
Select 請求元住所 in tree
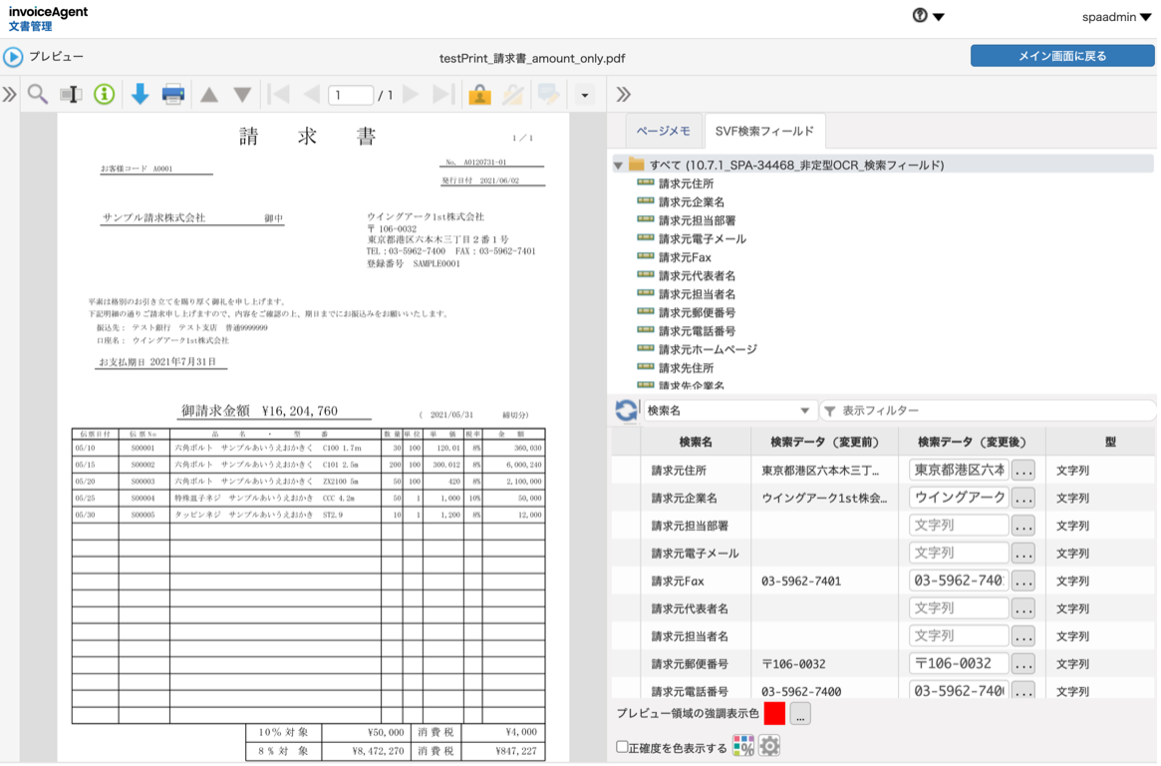[x=686, y=184]
